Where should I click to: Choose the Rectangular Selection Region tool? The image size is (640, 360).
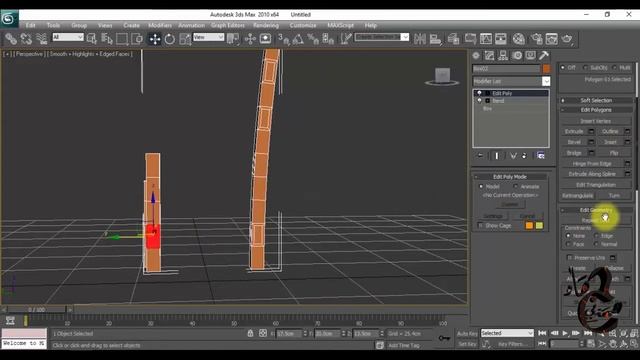pyautogui.click(x=122, y=39)
